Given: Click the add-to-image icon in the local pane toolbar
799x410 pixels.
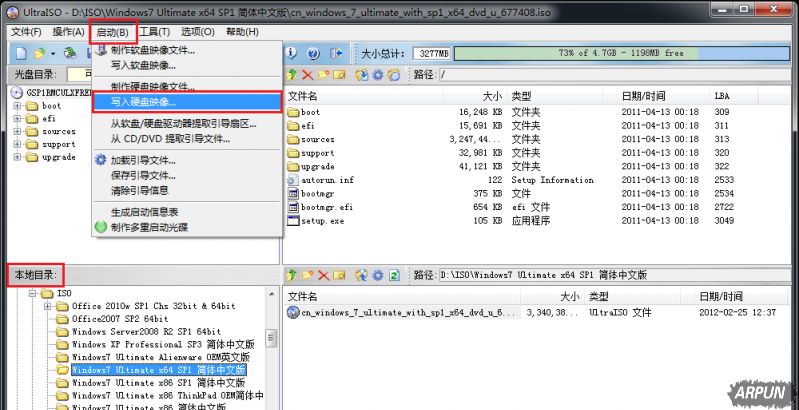Looking at the screenshot, I should pyautogui.click(x=362, y=275).
